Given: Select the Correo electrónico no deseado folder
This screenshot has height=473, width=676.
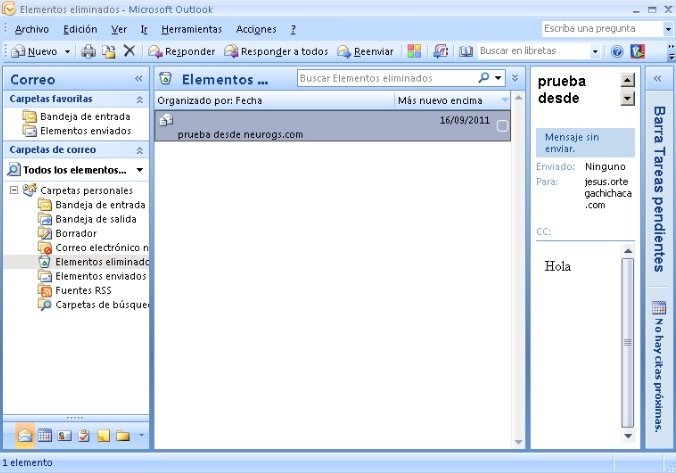Looking at the screenshot, I should pyautogui.click(x=93, y=247).
